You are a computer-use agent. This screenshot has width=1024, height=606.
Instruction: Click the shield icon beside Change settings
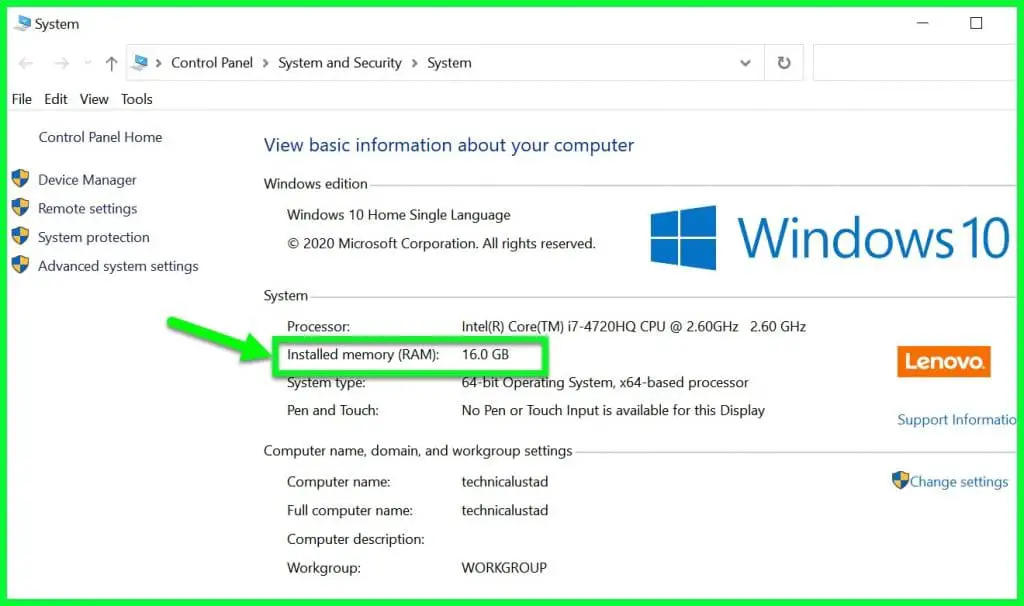coord(898,481)
